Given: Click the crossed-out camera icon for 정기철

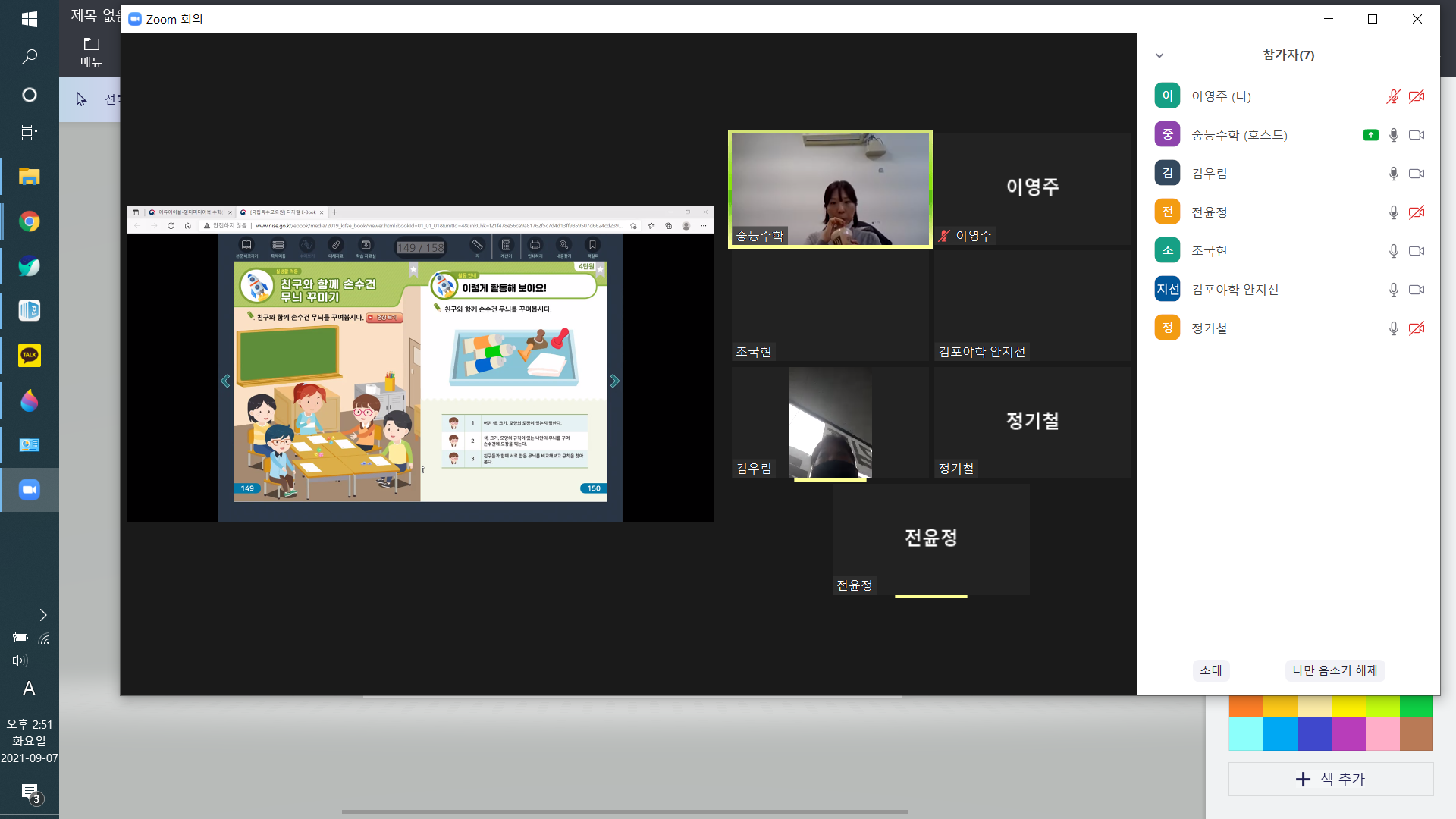Looking at the screenshot, I should click(1417, 328).
